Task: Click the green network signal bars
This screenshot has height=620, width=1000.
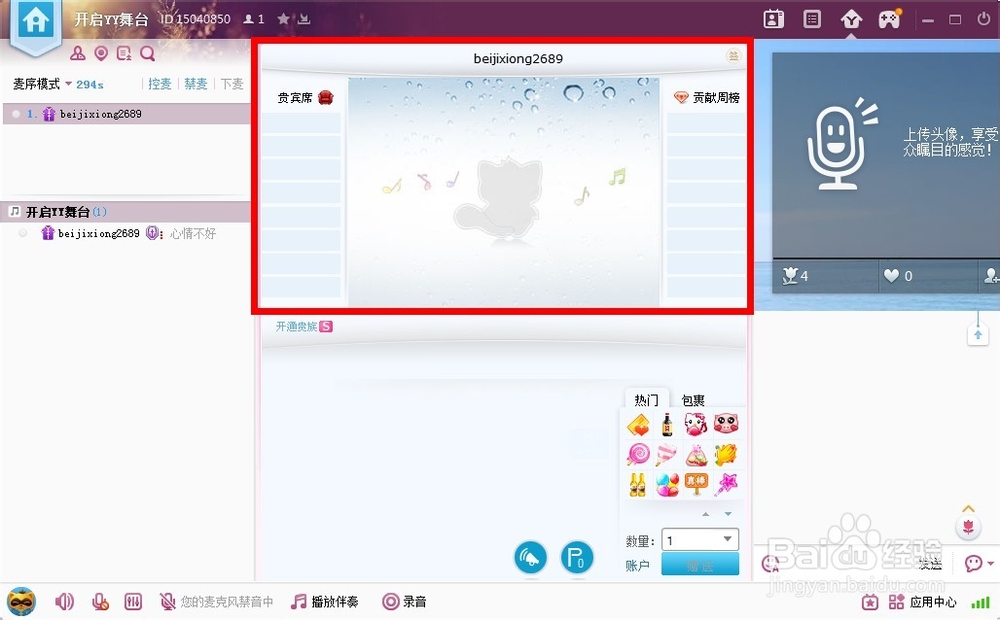Action: (980, 602)
